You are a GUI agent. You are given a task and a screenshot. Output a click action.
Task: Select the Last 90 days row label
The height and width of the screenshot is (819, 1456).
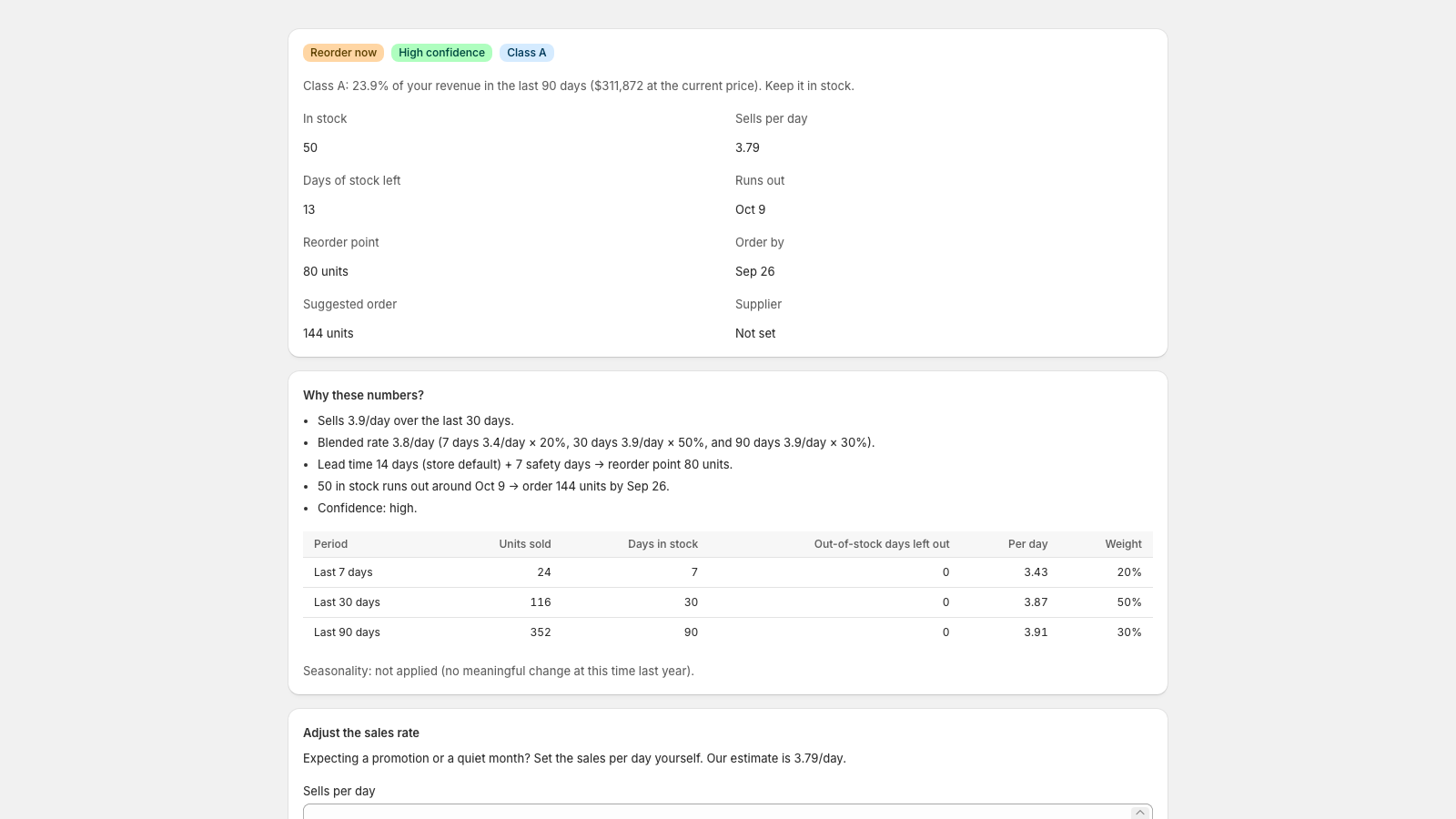(347, 632)
